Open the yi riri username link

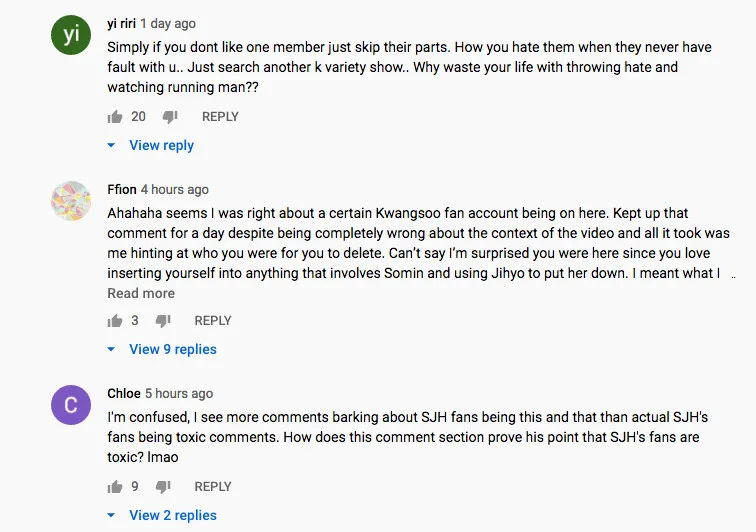[x=121, y=23]
